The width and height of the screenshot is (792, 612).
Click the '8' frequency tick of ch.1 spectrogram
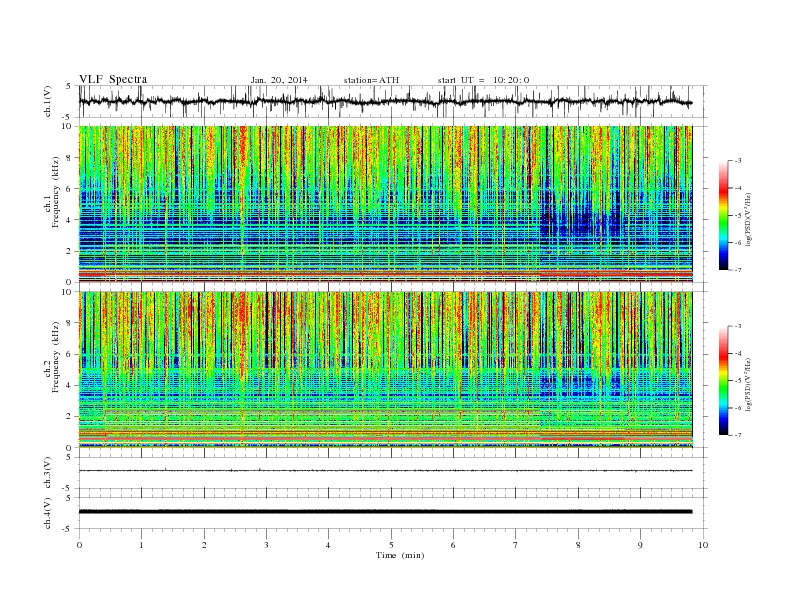[x=69, y=158]
